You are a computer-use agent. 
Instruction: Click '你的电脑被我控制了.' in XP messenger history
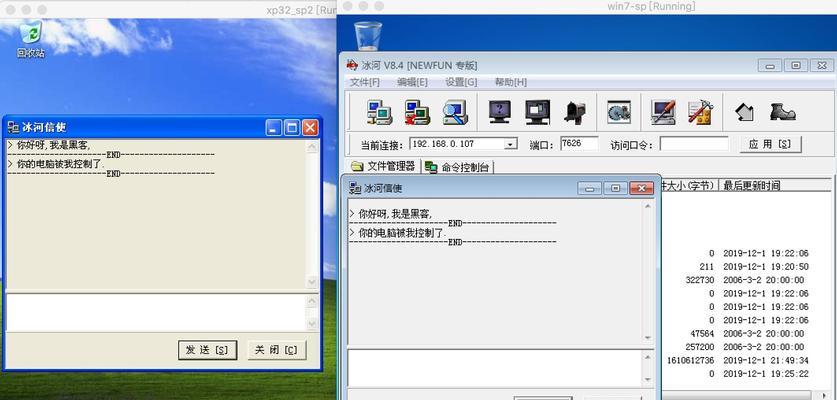tap(61, 164)
